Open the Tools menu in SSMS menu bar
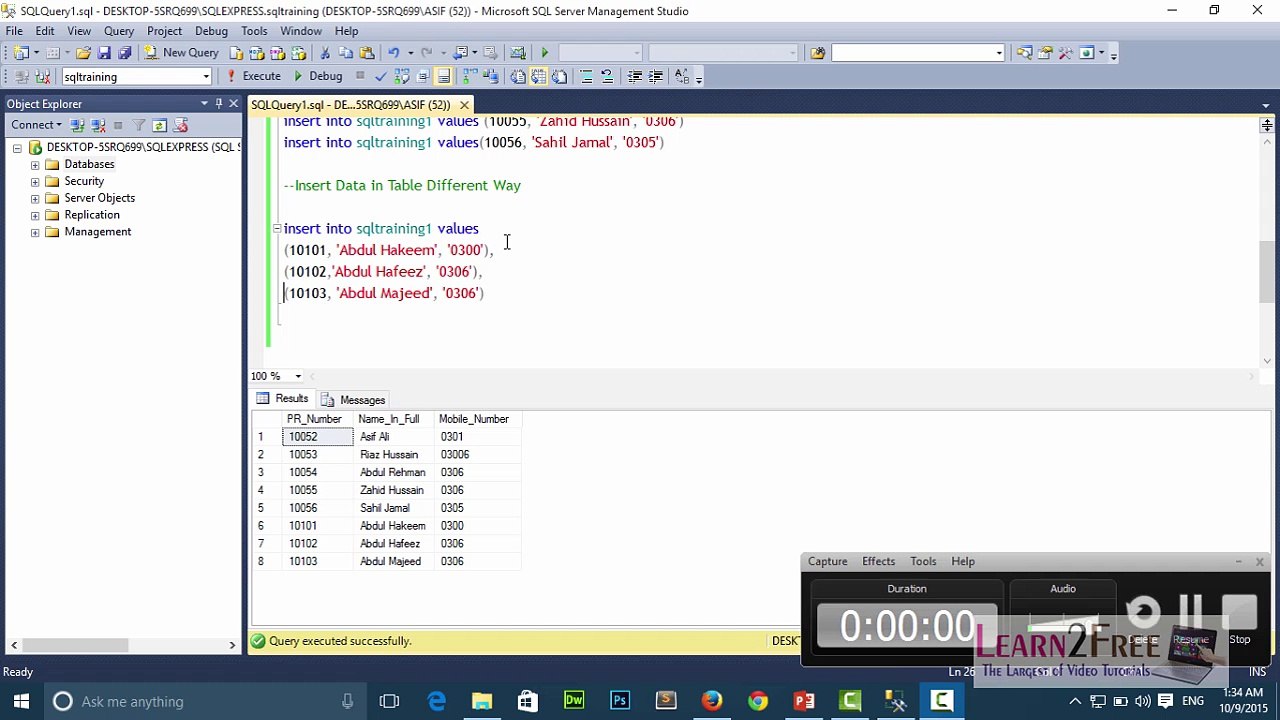The image size is (1280, 720). click(x=254, y=31)
